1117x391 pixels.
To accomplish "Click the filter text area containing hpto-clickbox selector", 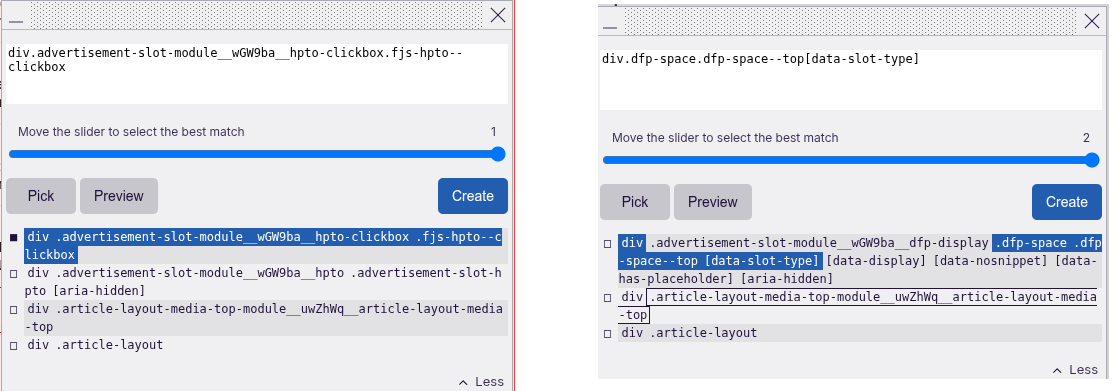I will pos(256,74).
